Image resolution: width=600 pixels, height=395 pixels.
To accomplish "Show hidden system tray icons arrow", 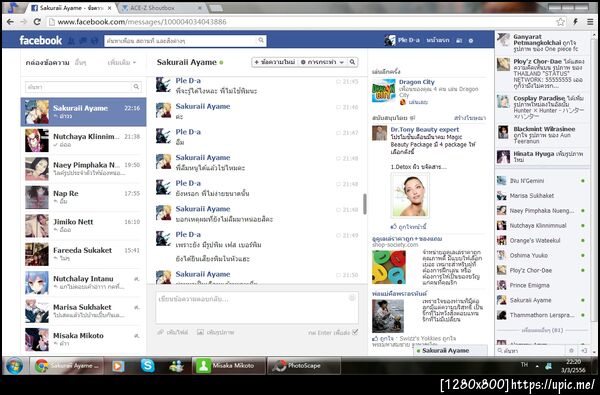I will (537, 366).
